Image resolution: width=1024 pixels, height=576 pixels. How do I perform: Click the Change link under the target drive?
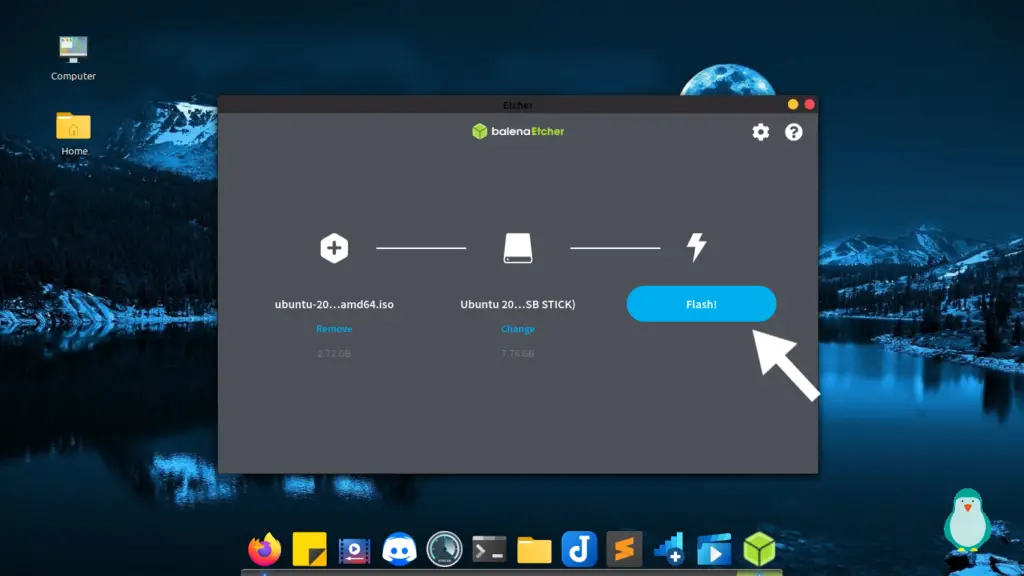[x=518, y=328]
